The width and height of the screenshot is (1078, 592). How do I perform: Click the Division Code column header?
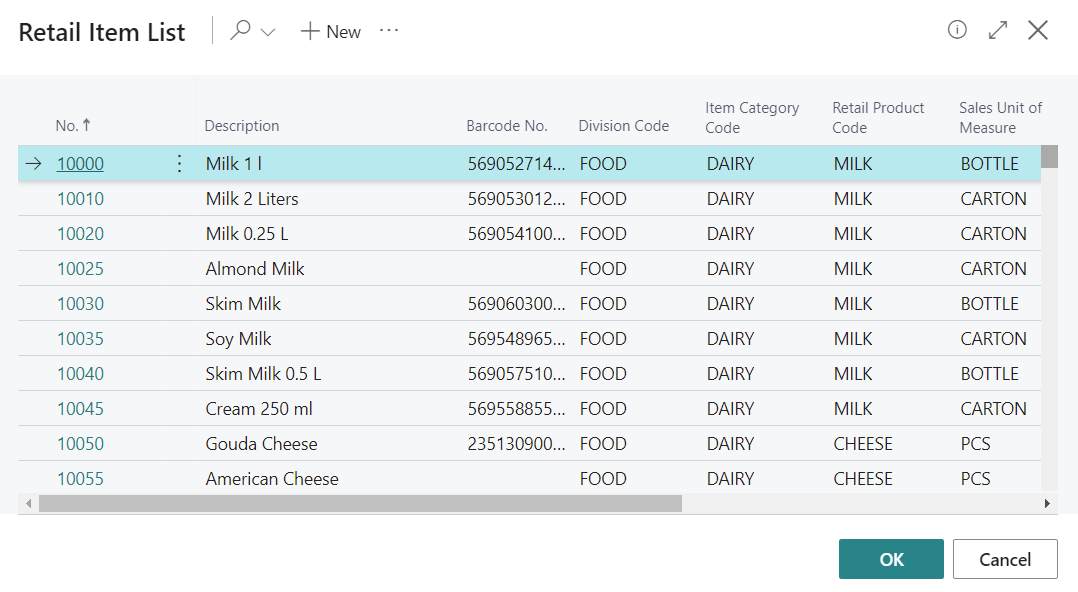[624, 126]
